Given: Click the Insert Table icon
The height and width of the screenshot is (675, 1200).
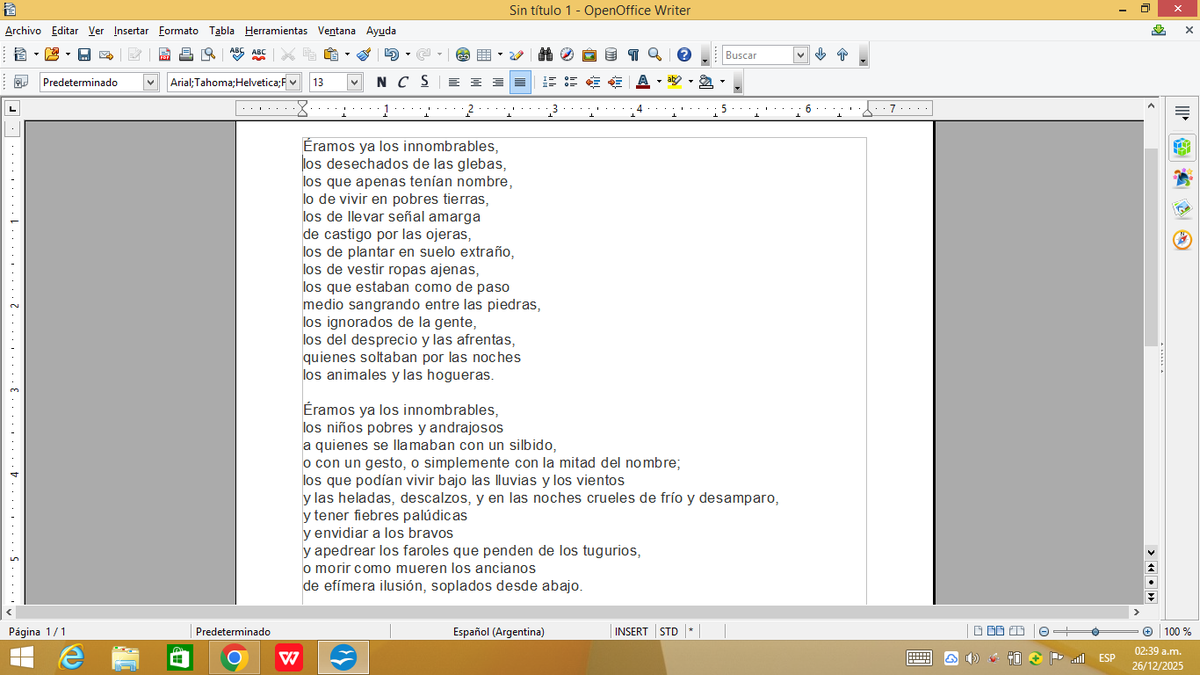Looking at the screenshot, I should [x=484, y=55].
